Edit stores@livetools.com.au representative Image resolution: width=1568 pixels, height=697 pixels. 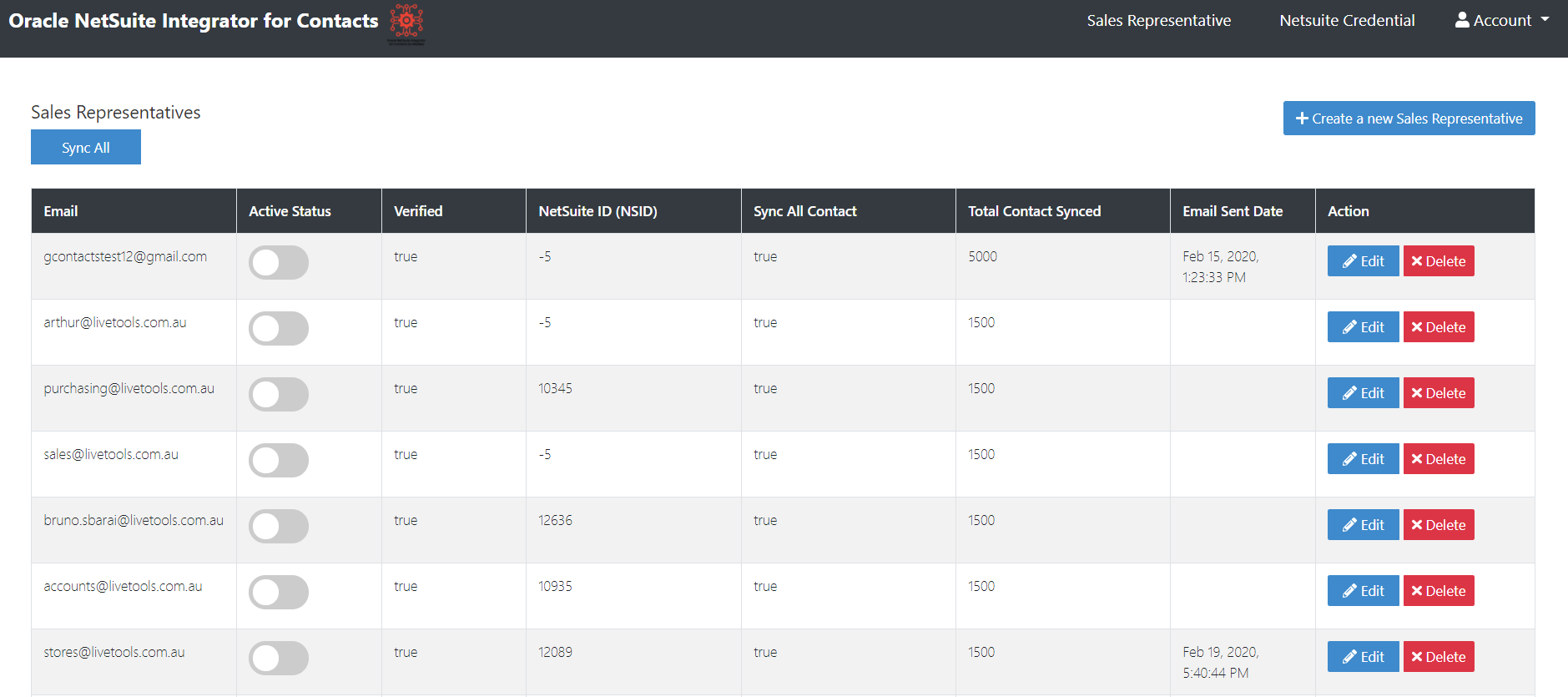pyautogui.click(x=1363, y=657)
